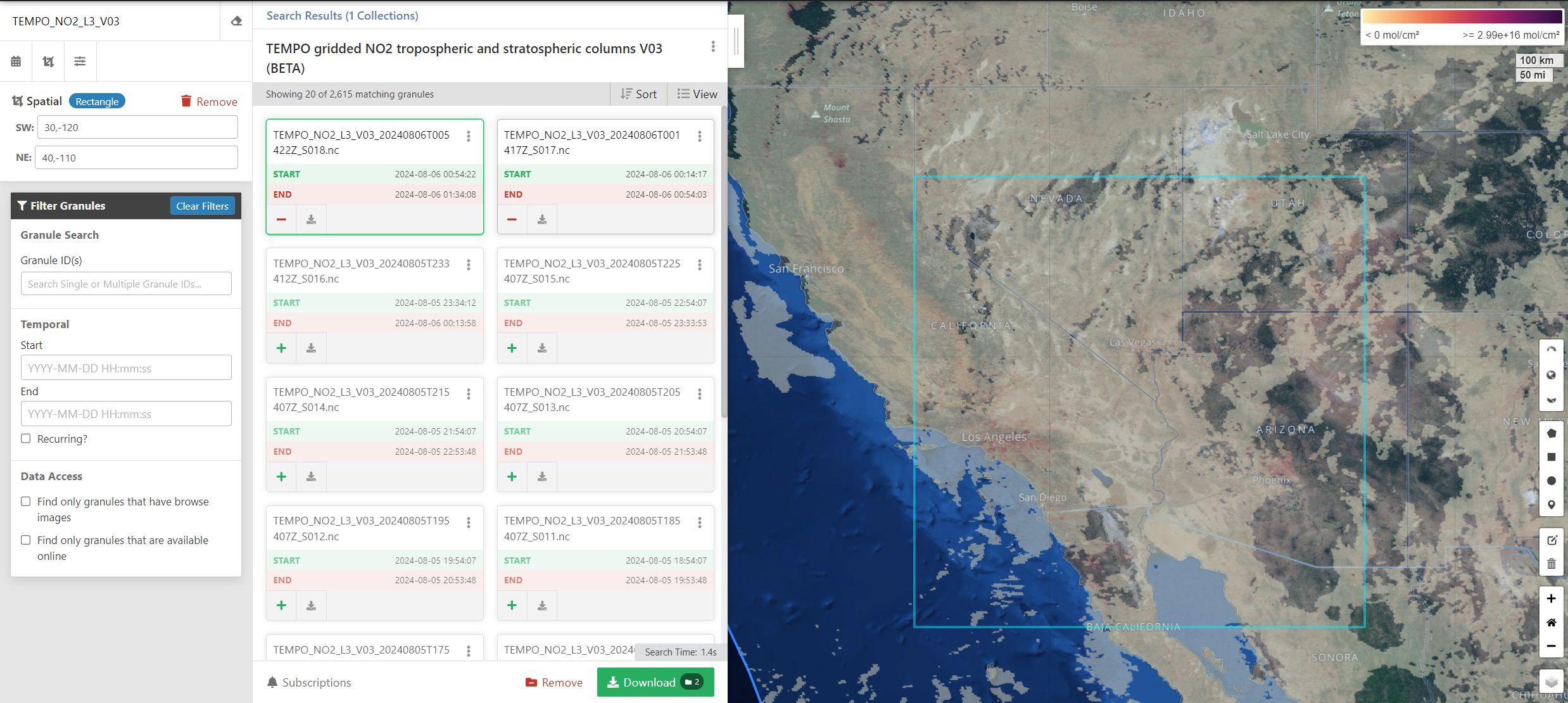This screenshot has width=1568, height=703.
Task: Enable only granules available online
Action: tap(26, 540)
